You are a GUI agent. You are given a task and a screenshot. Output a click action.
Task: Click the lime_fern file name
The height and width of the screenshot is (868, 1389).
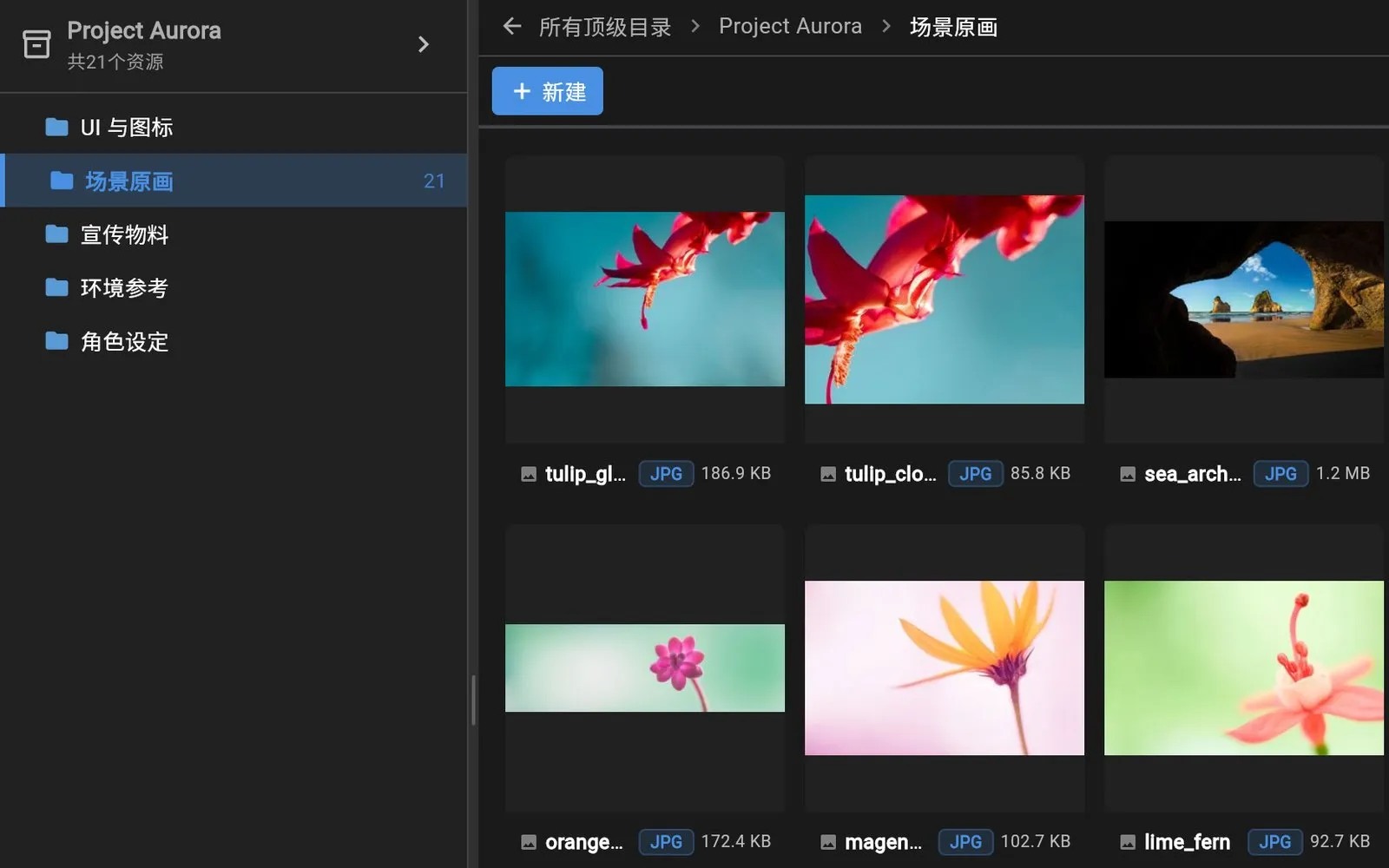tap(1187, 842)
